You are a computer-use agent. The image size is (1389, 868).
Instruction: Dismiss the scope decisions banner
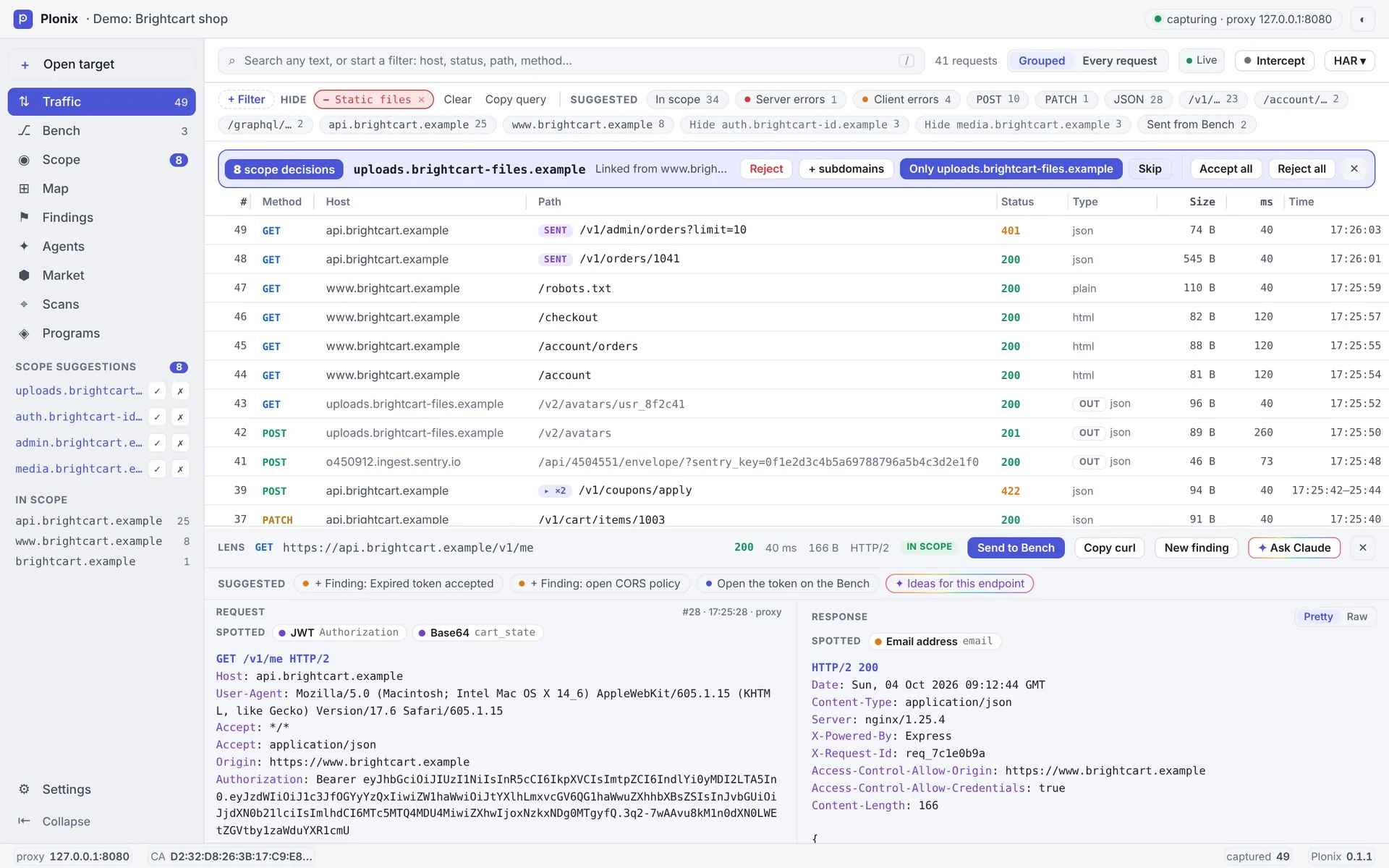[x=1354, y=169]
